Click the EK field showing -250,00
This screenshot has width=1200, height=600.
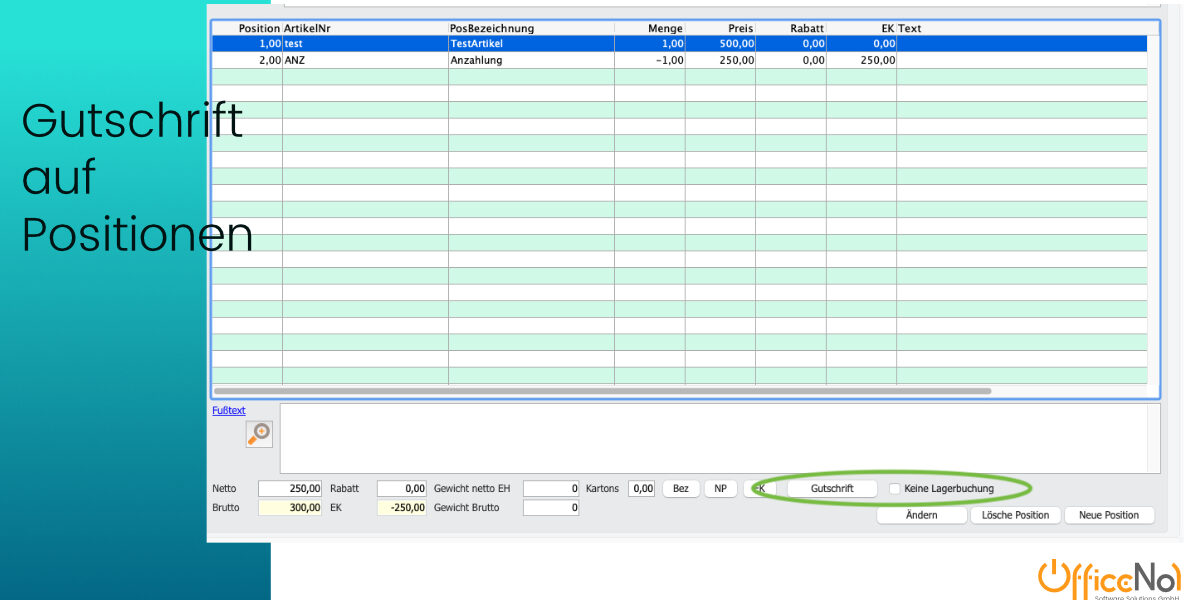click(402, 508)
